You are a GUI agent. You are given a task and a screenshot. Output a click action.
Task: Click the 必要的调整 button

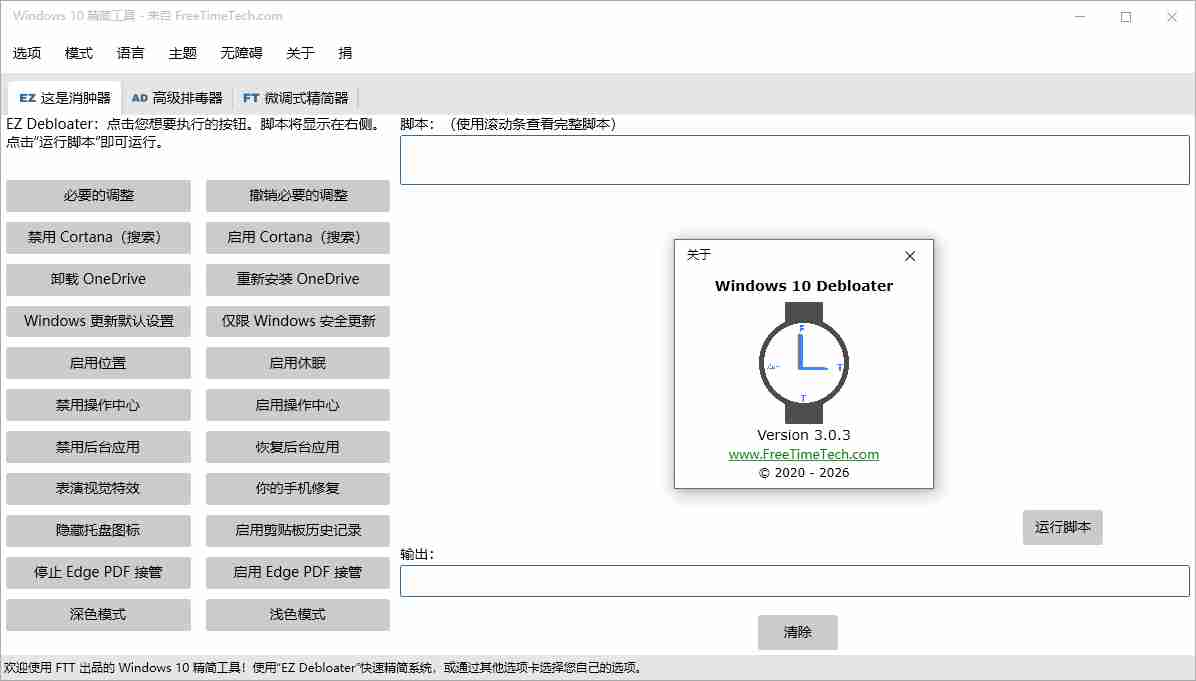pyautogui.click(x=98, y=195)
